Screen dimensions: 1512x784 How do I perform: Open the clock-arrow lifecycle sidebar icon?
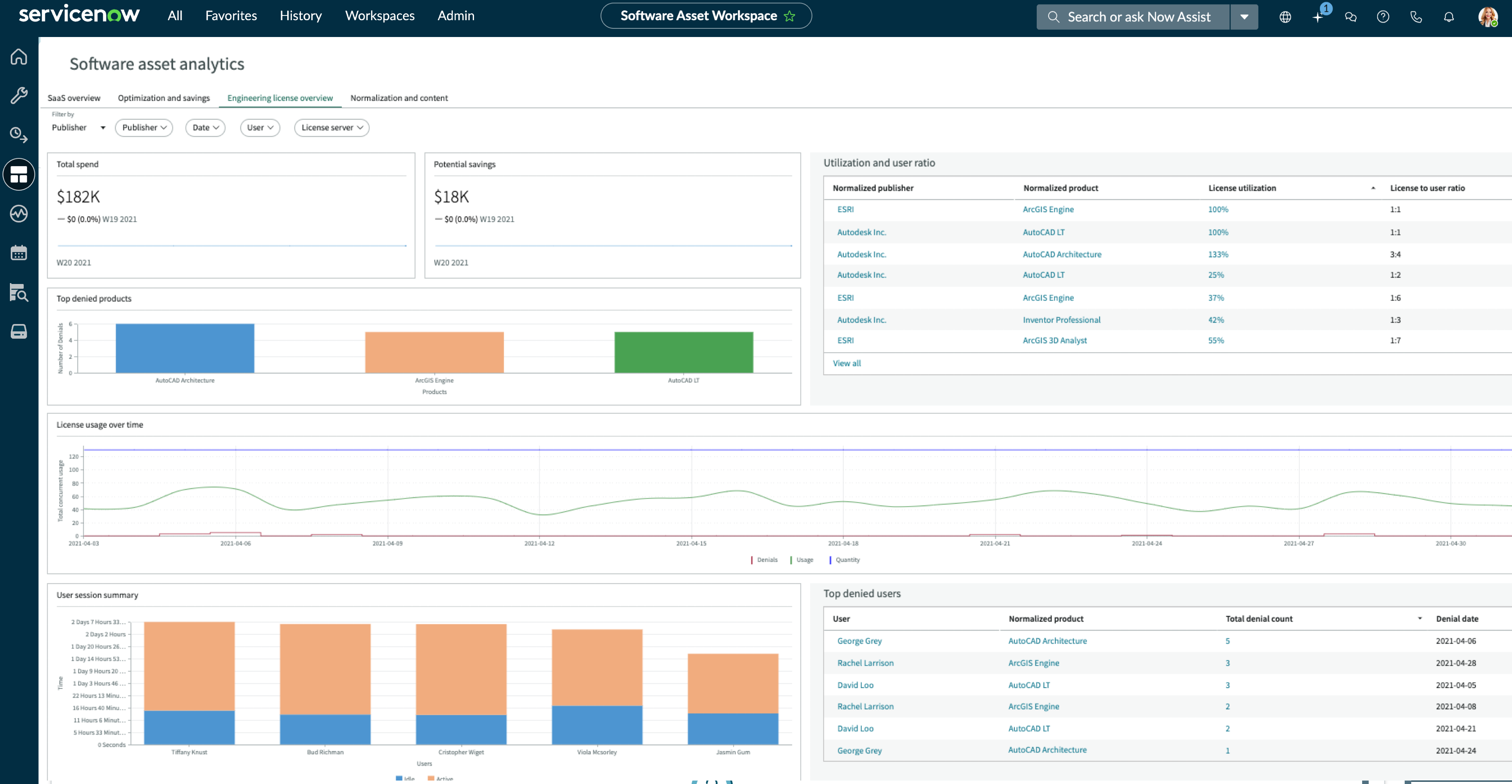(x=19, y=135)
